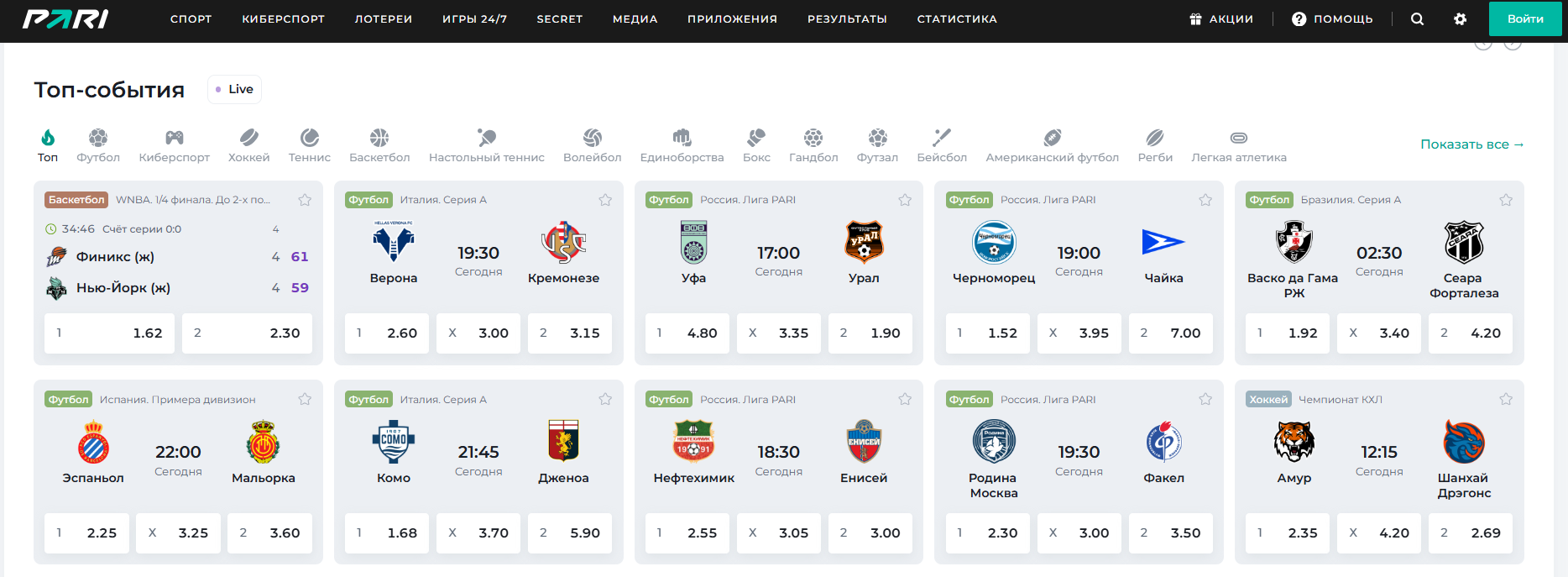Click the PARI logo
Image resolution: width=1568 pixels, height=577 pixels.
(x=65, y=18)
